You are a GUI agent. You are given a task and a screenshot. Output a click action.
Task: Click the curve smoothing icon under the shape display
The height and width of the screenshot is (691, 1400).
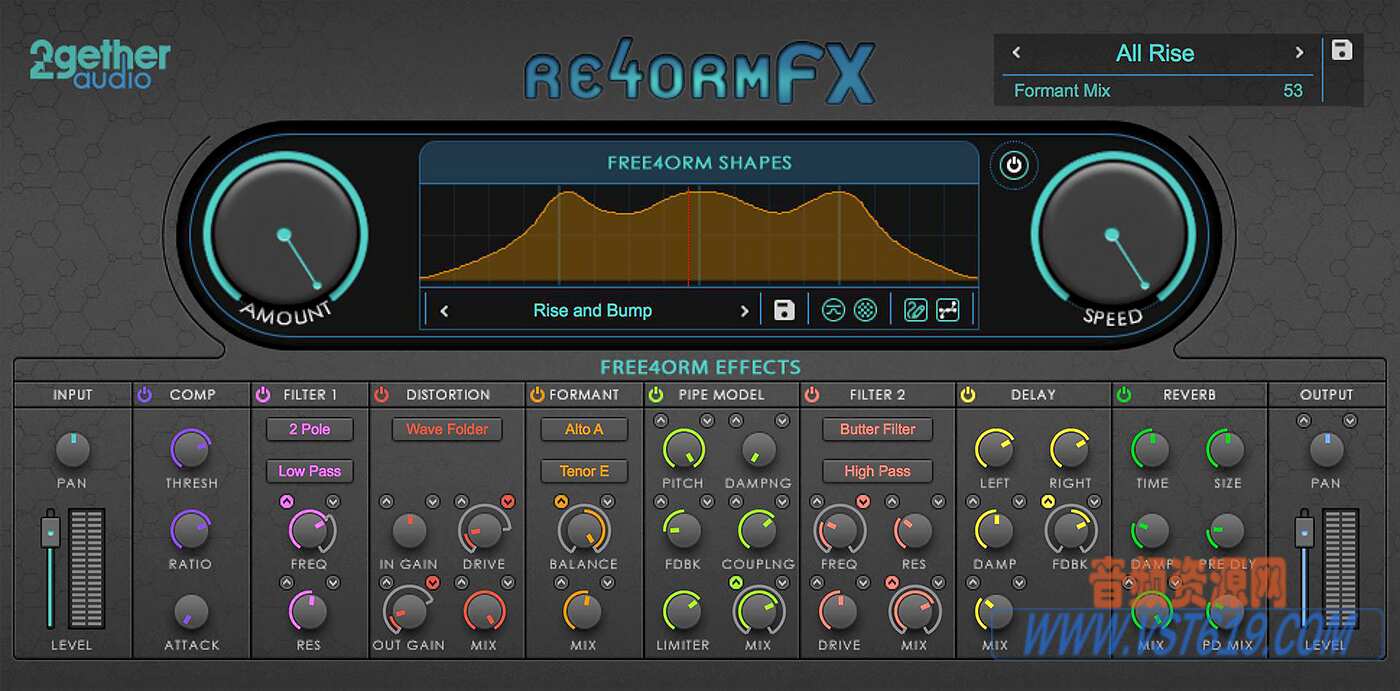[x=833, y=309]
